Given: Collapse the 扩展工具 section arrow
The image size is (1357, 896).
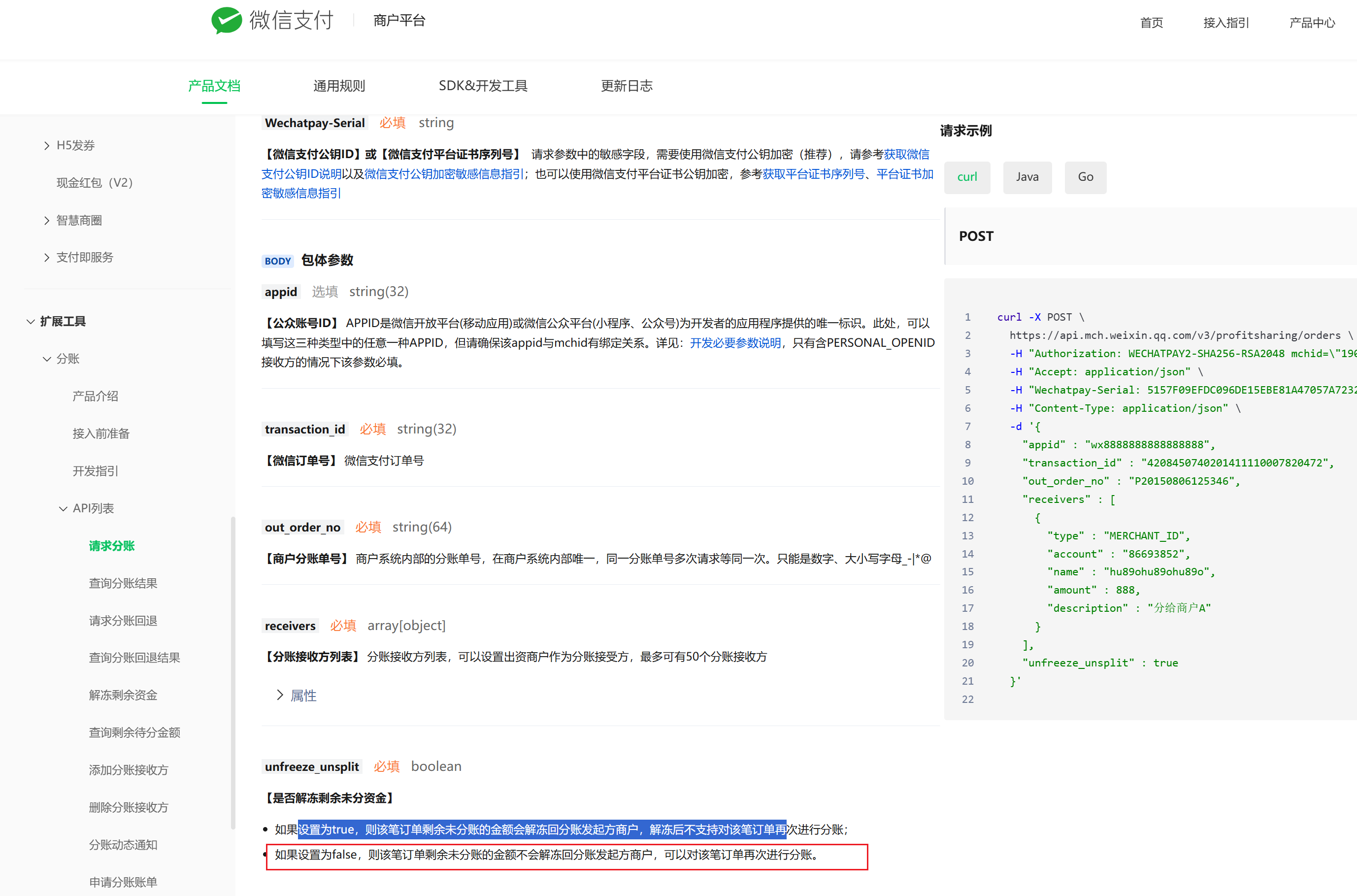Looking at the screenshot, I should 31,322.
